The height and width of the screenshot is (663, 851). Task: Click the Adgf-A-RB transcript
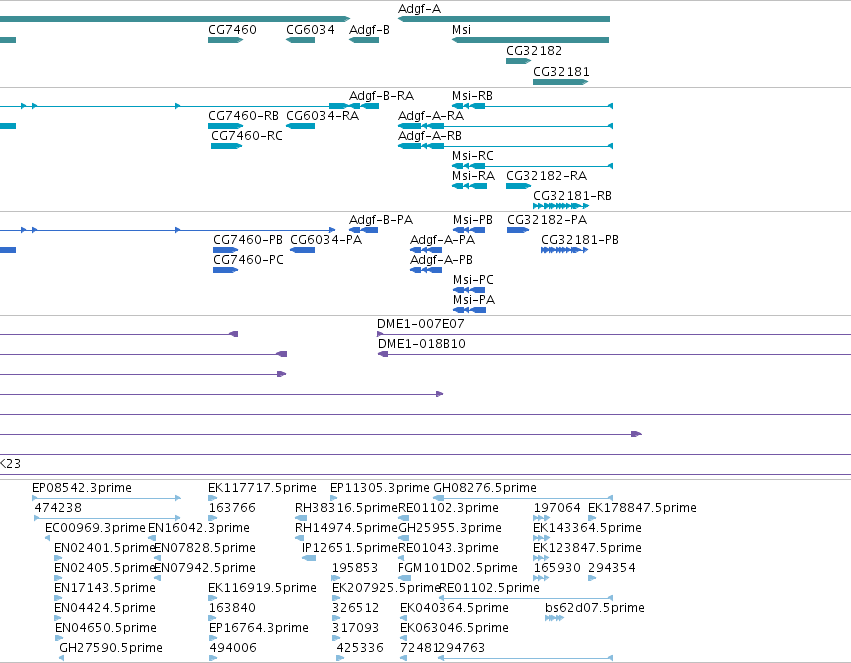tap(505, 146)
